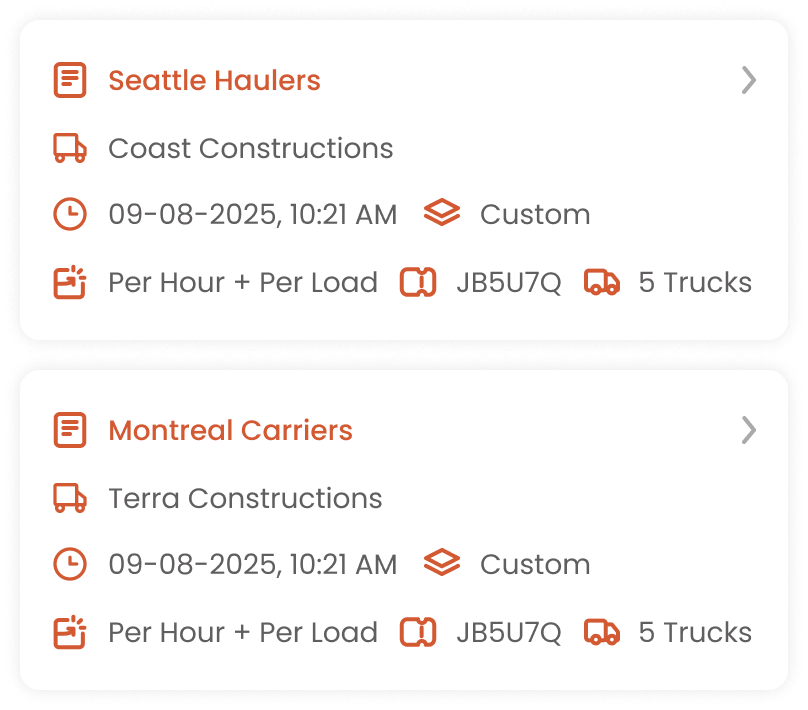This screenshot has width=808, height=710.
Task: Click the JB5U7Q code in Montreal Carriers card
Action: click(x=508, y=632)
